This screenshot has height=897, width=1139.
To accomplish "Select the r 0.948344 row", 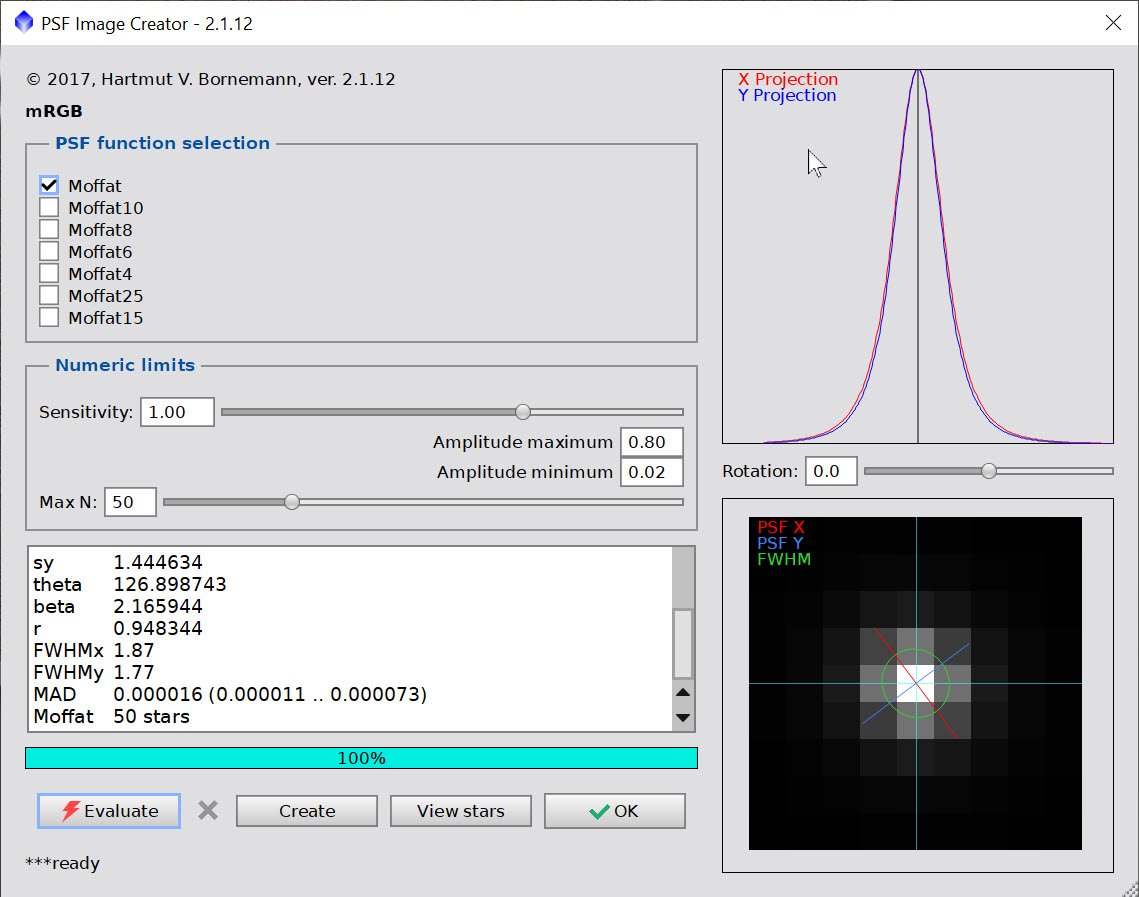I will click(352, 628).
